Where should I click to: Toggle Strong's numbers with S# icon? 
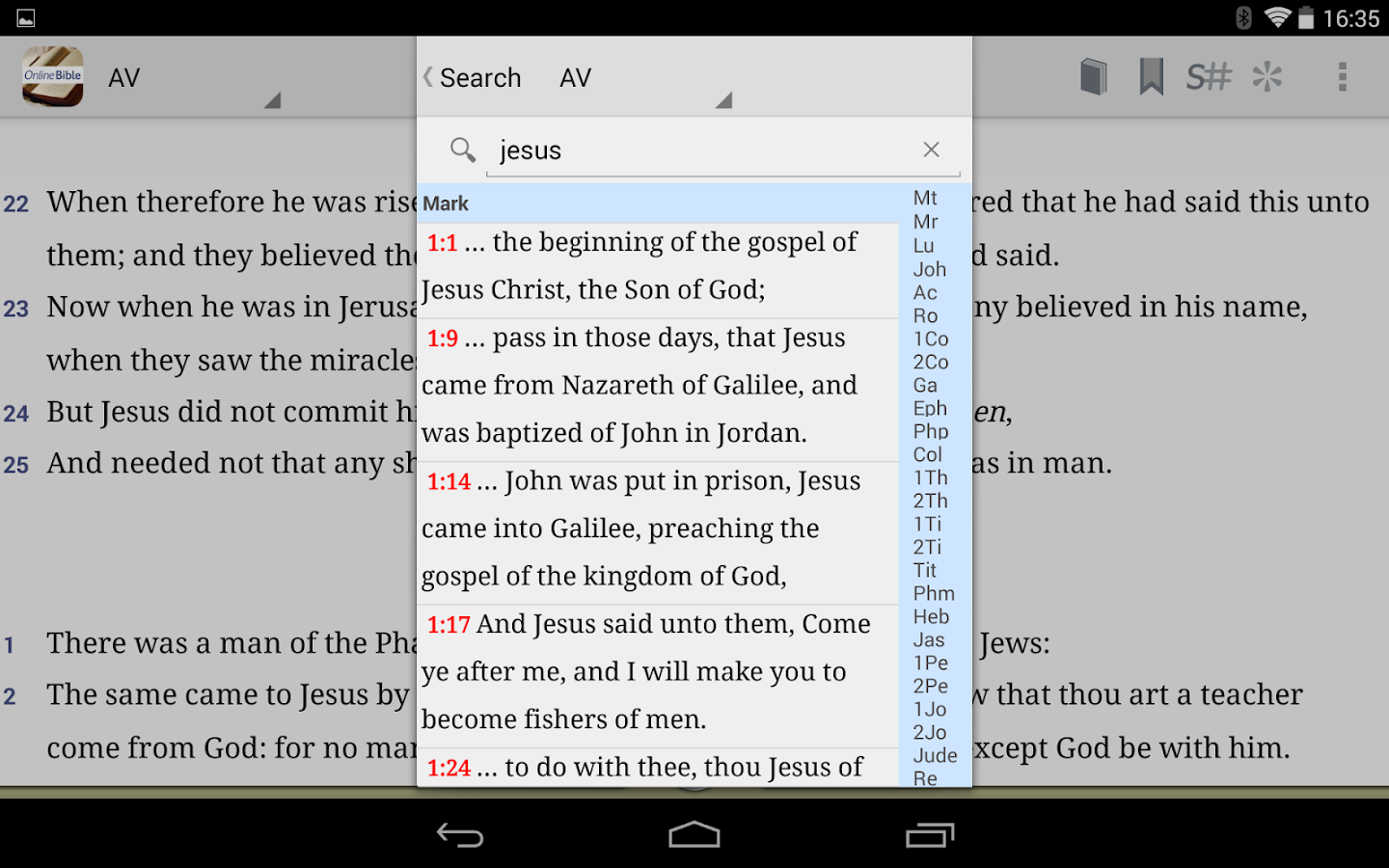coord(1210,76)
